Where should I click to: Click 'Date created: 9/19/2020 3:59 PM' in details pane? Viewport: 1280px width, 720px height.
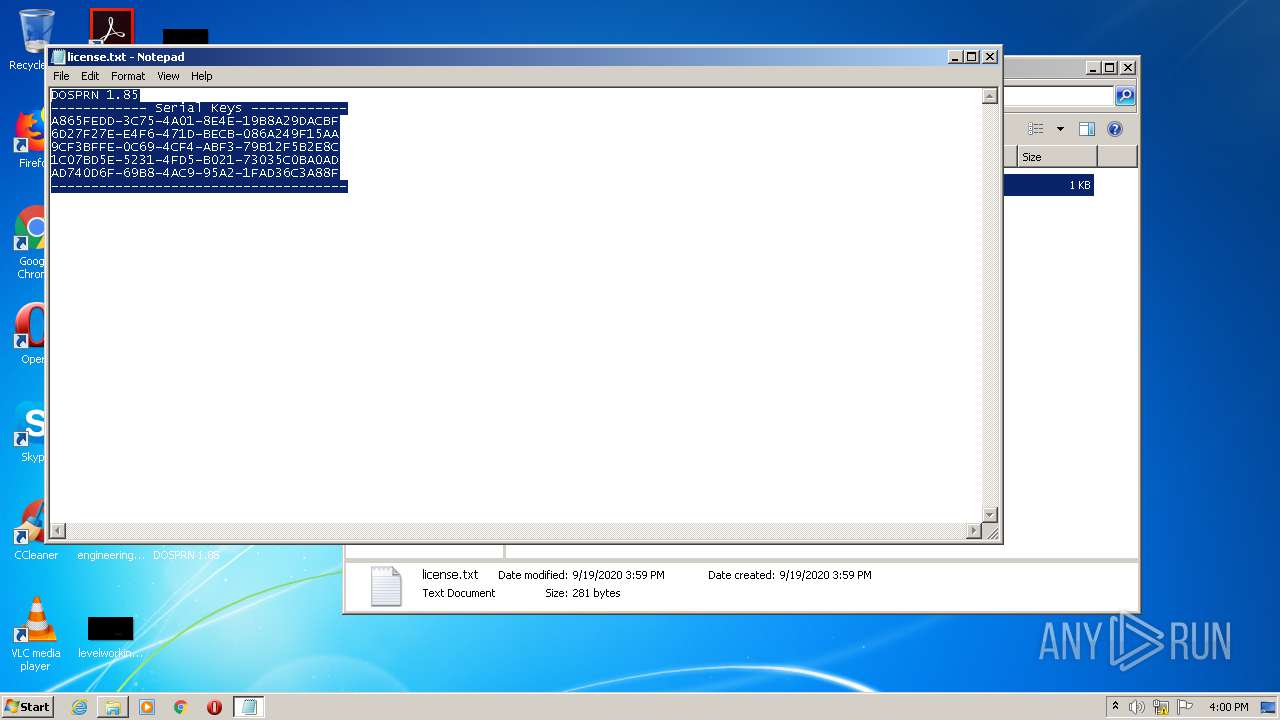[790, 575]
